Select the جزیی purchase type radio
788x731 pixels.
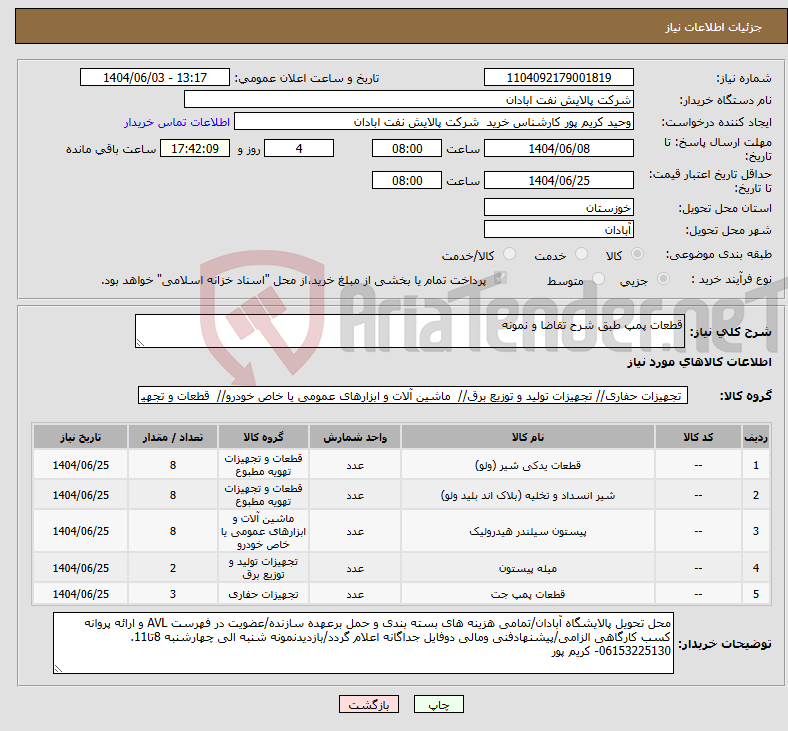point(663,279)
